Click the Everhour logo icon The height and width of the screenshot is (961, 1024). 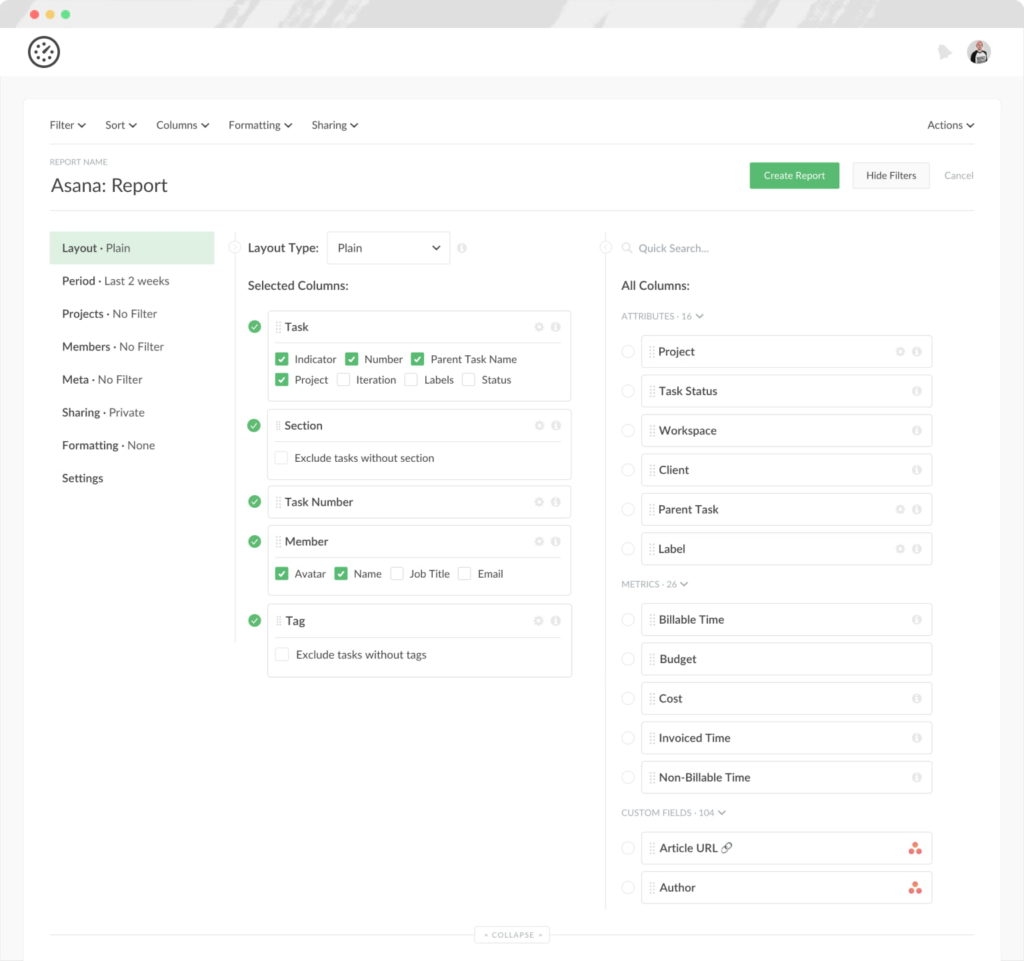pos(44,53)
